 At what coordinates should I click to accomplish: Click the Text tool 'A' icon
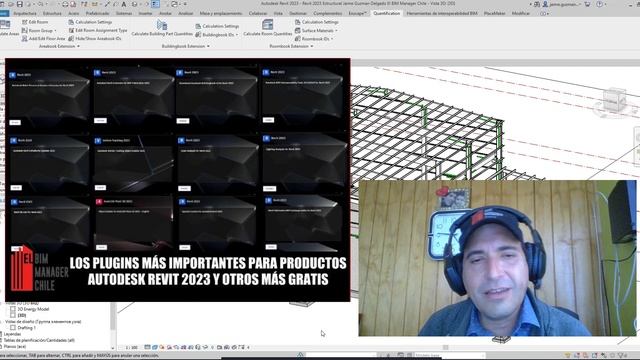pos(124,4)
